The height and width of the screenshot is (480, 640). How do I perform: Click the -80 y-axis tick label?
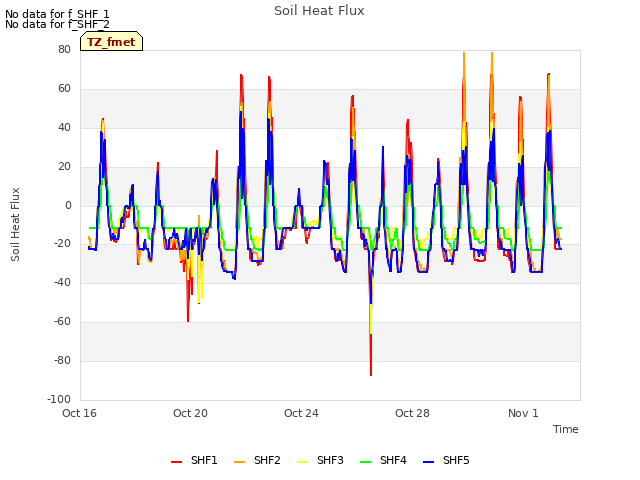tap(62, 360)
